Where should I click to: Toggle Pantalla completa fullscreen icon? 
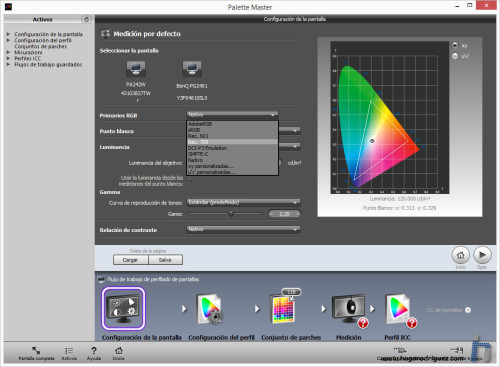pos(36,350)
